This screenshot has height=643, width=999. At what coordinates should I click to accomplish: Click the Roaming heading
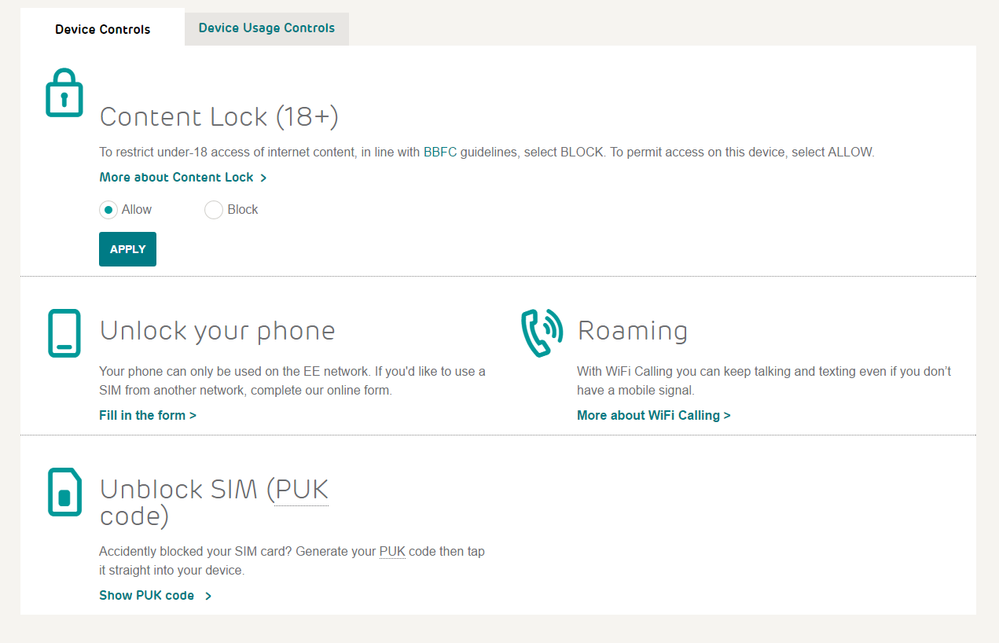[x=632, y=331]
